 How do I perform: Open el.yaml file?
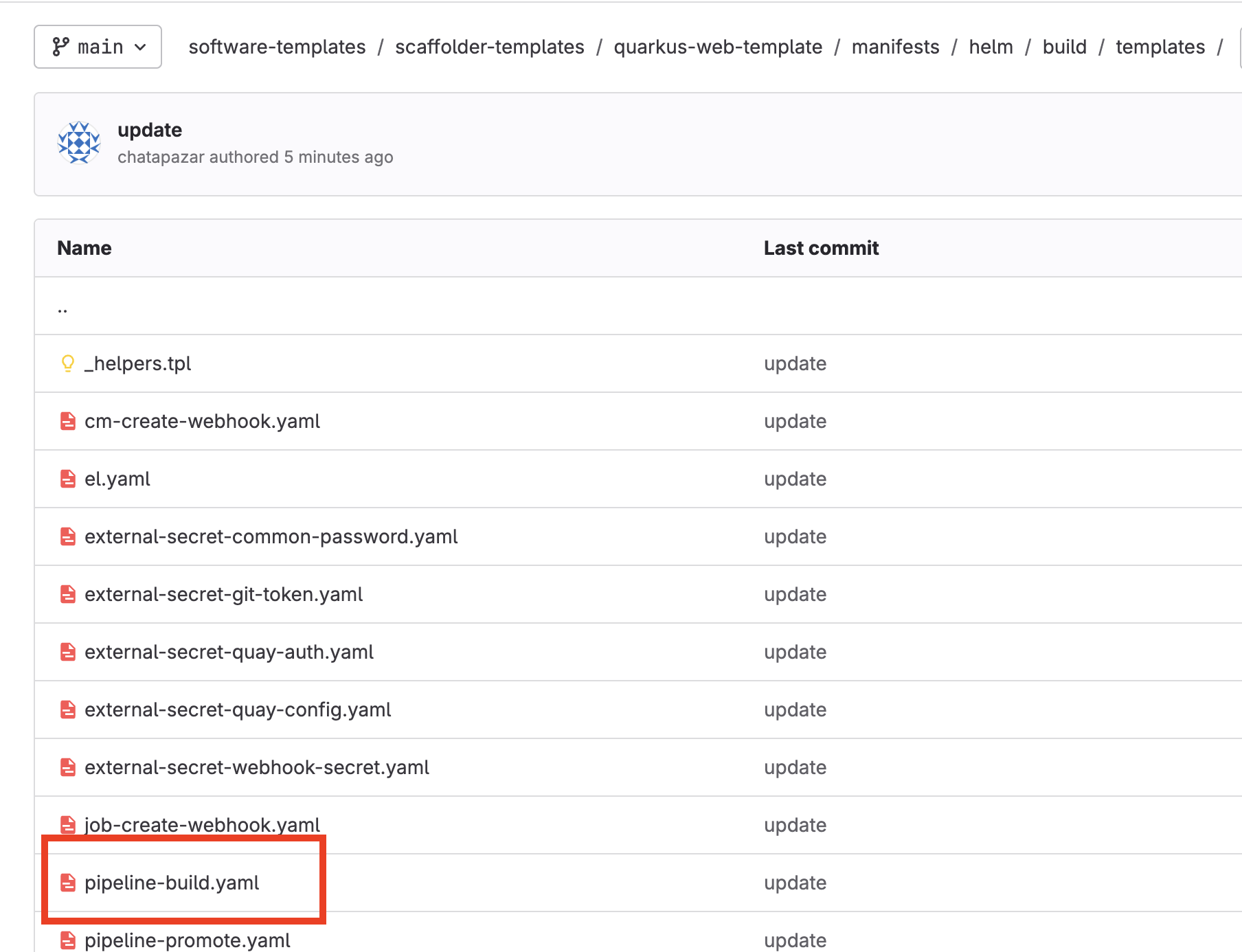click(117, 479)
